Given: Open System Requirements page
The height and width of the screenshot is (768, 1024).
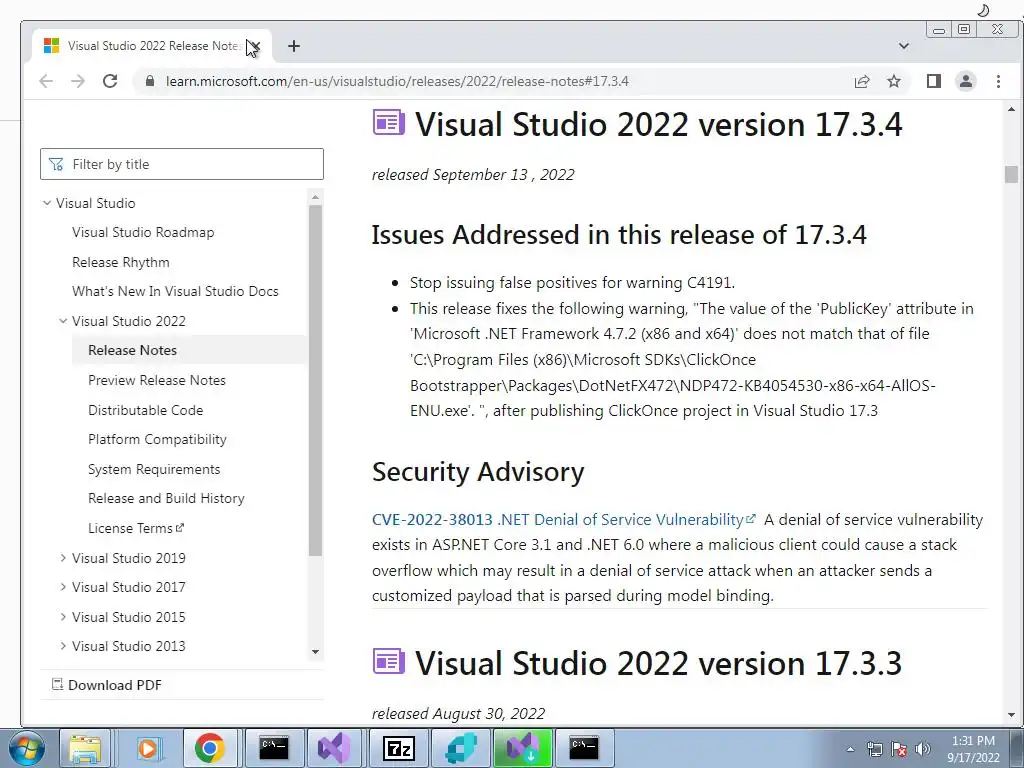Looking at the screenshot, I should (x=154, y=469).
